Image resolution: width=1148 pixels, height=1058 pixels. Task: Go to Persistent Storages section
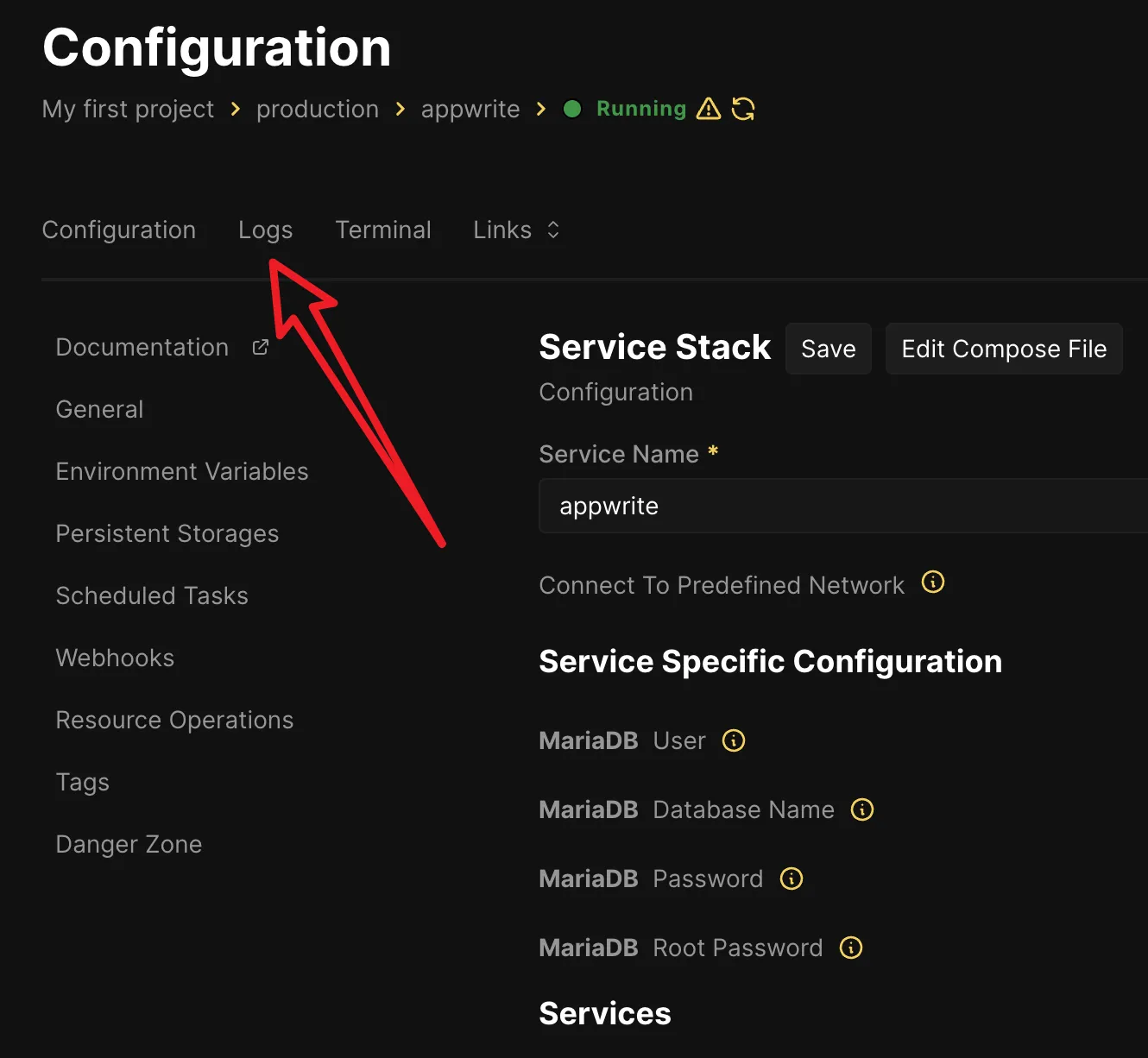tap(167, 533)
